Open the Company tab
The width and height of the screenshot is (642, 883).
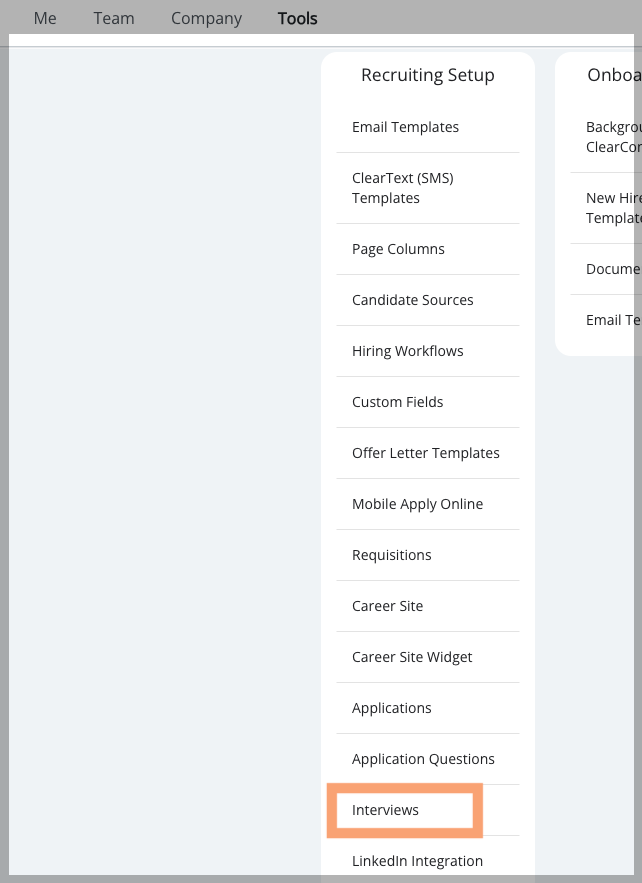point(206,19)
